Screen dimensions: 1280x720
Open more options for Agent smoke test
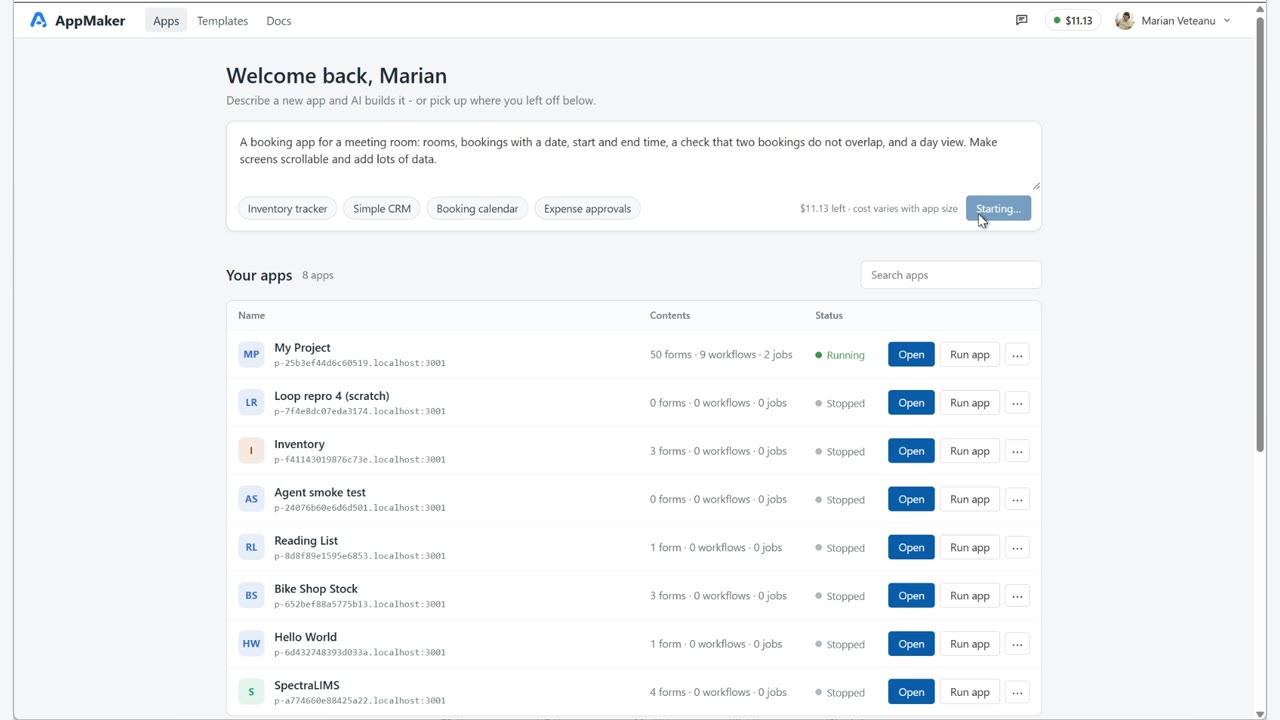pyautogui.click(x=1017, y=499)
